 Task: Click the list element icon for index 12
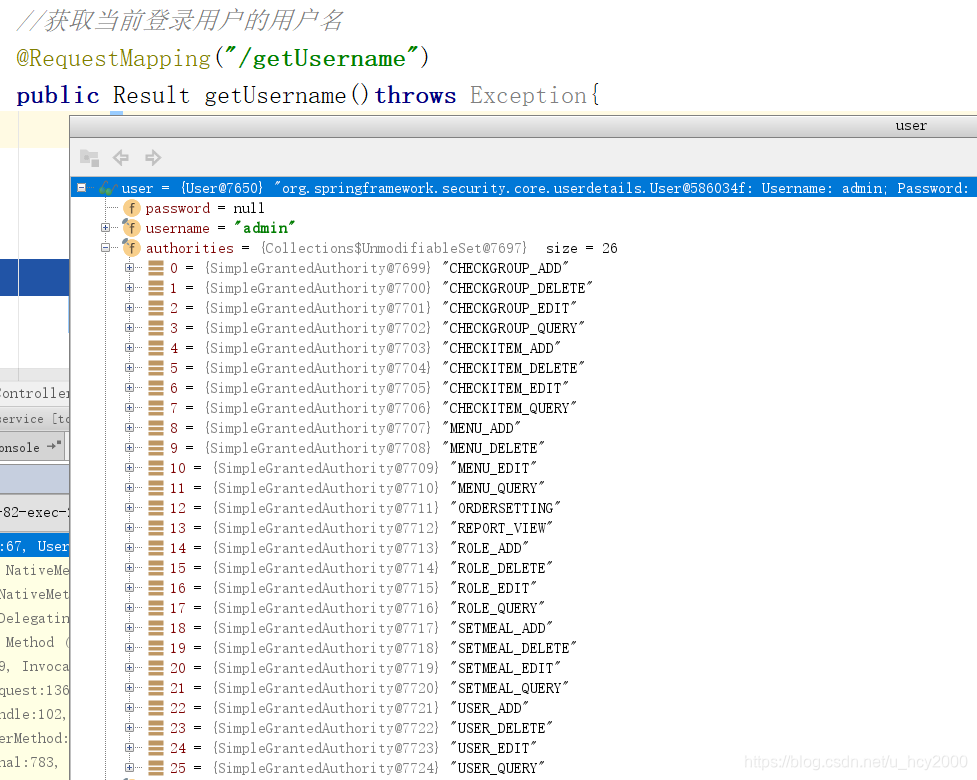coord(156,508)
